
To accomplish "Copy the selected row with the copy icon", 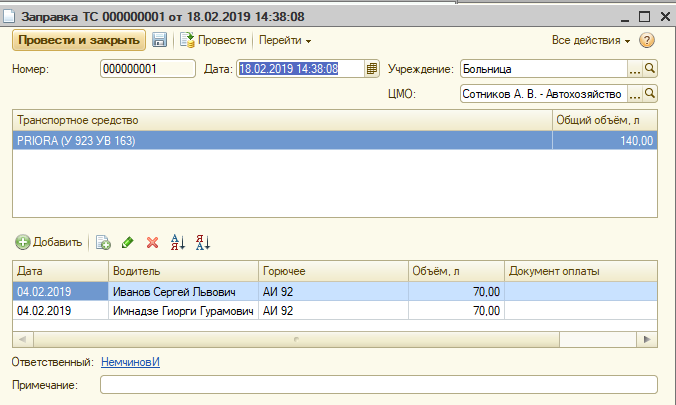I will click(102, 242).
